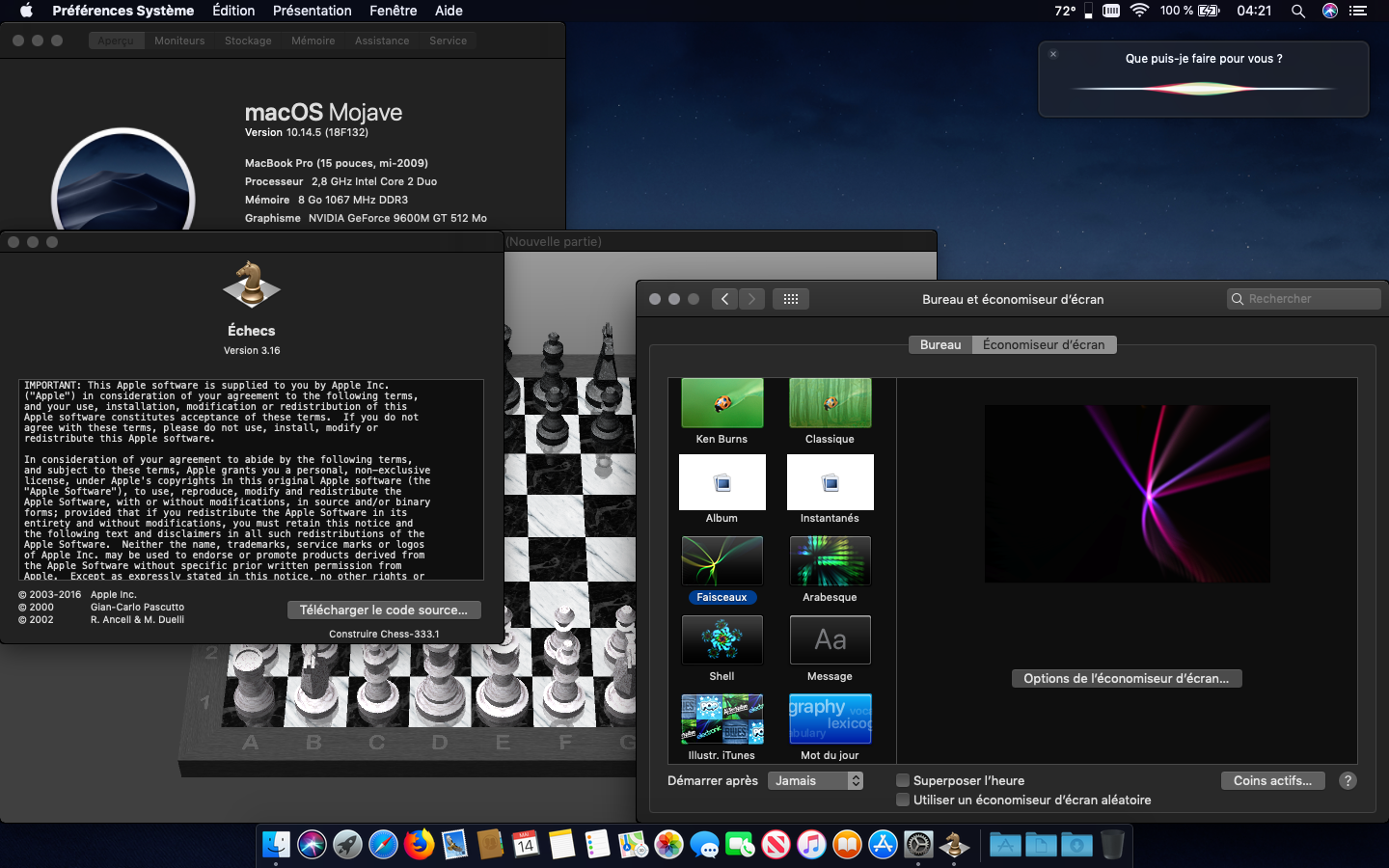This screenshot has height=868, width=1389.
Task: Open Downloads folder in the Dock
Action: 1076,845
